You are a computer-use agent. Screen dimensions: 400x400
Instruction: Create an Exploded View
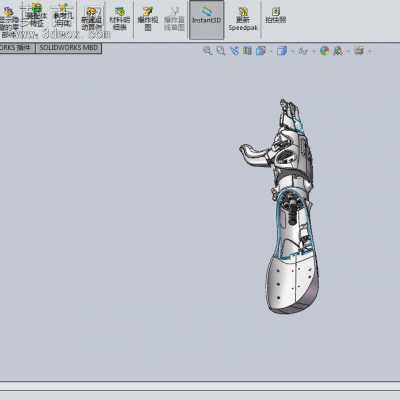coord(148,20)
